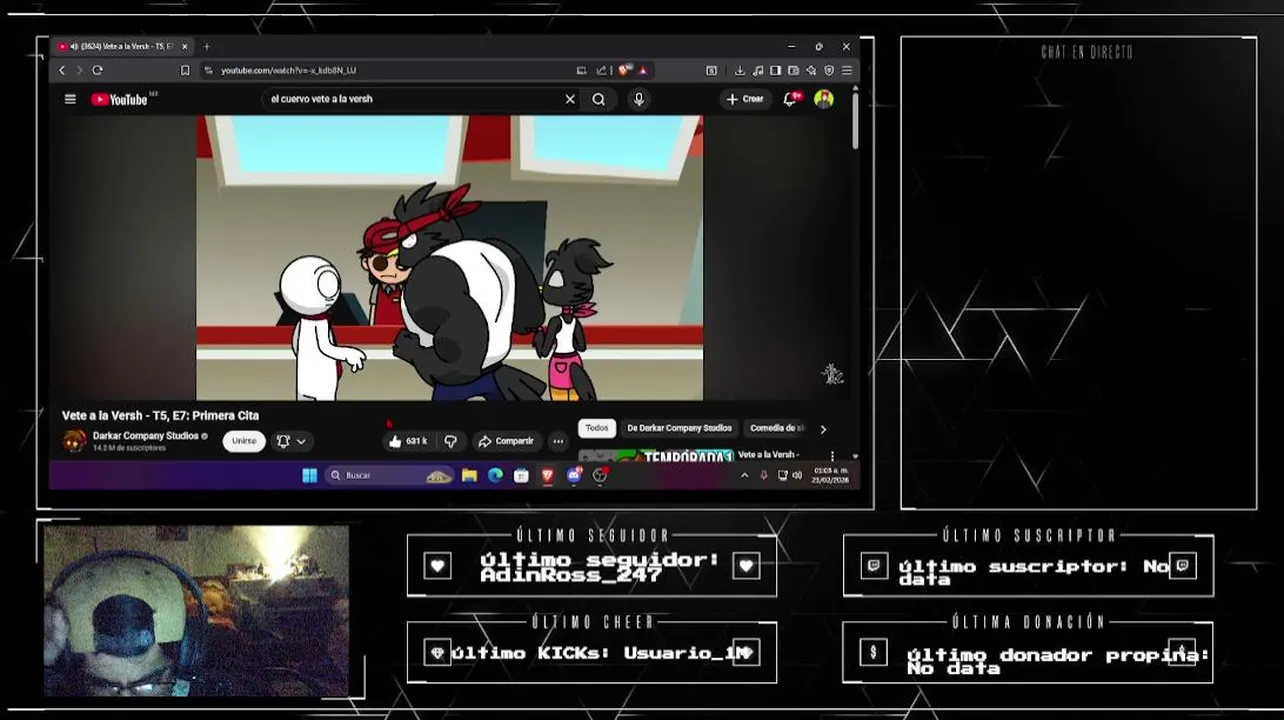Open YouTube notifications bell
Image resolution: width=1284 pixels, height=720 pixels.
click(x=790, y=99)
